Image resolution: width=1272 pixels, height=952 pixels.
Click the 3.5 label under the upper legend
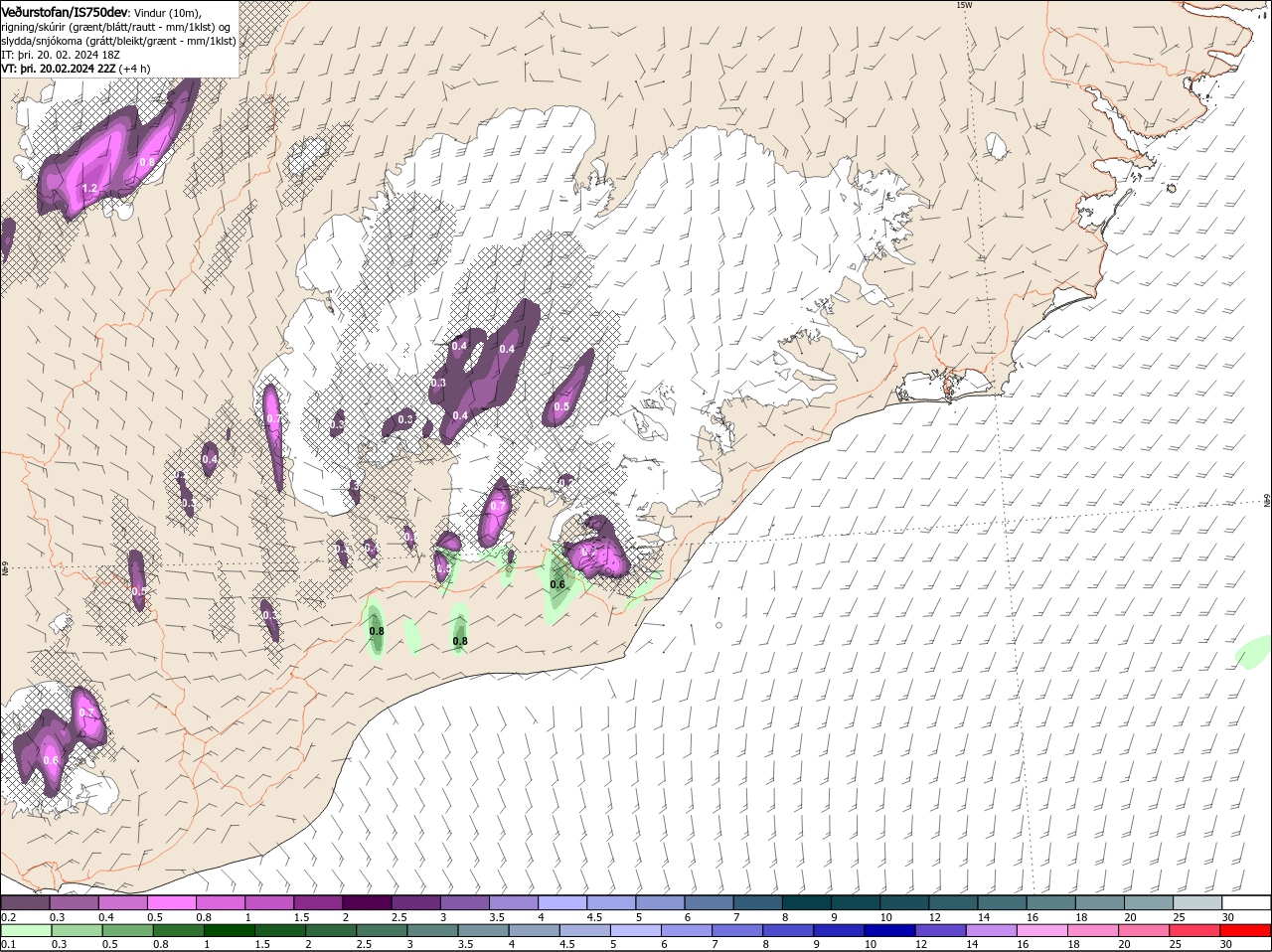tap(497, 917)
